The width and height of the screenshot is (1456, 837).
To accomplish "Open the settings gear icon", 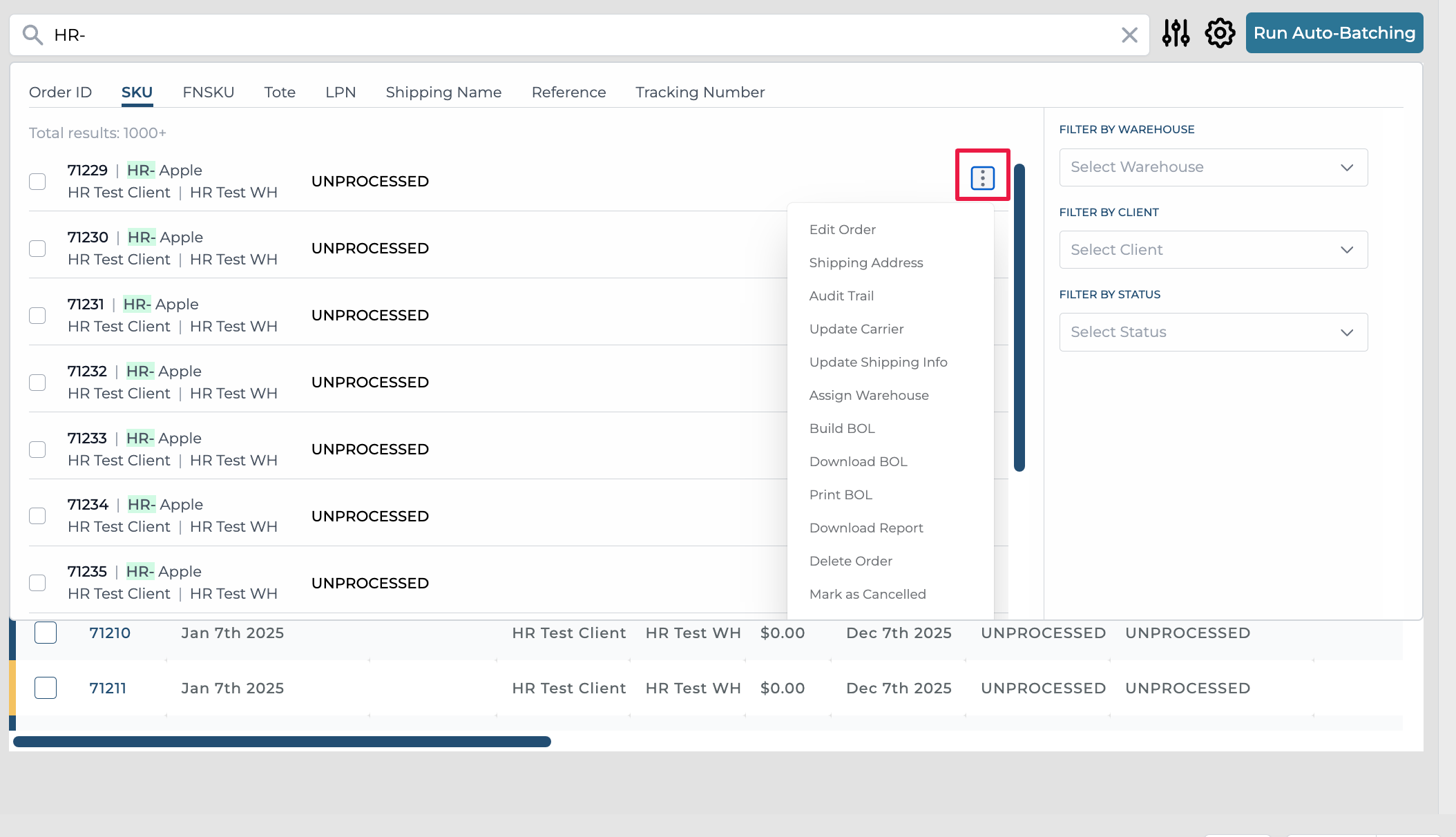I will pos(1220,33).
